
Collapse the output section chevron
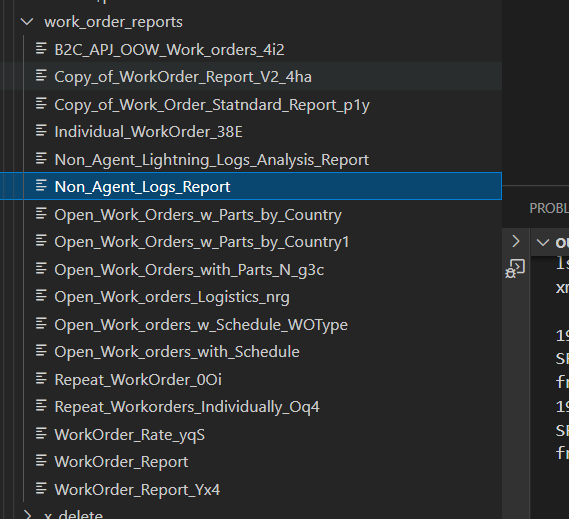[x=543, y=242]
